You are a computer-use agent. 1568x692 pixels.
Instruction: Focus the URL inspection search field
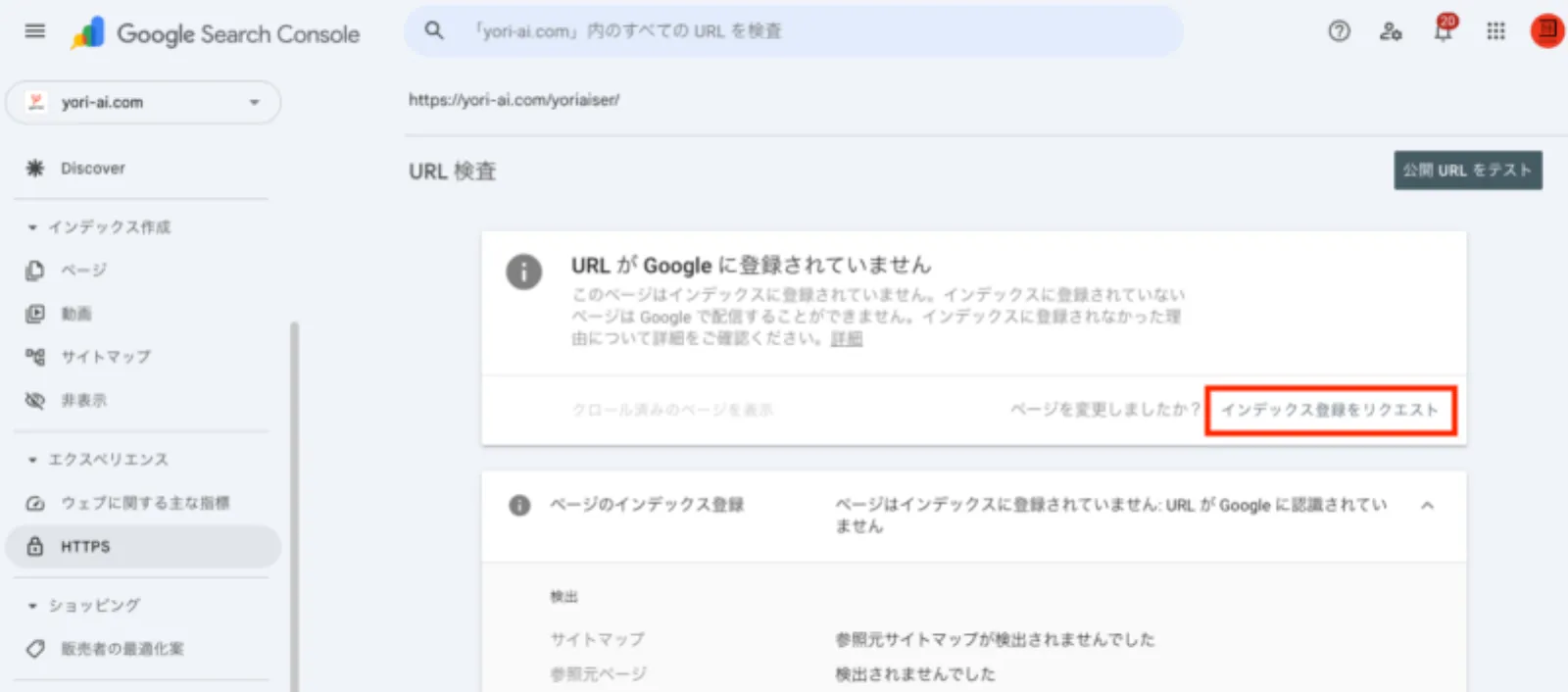pyautogui.click(x=794, y=31)
